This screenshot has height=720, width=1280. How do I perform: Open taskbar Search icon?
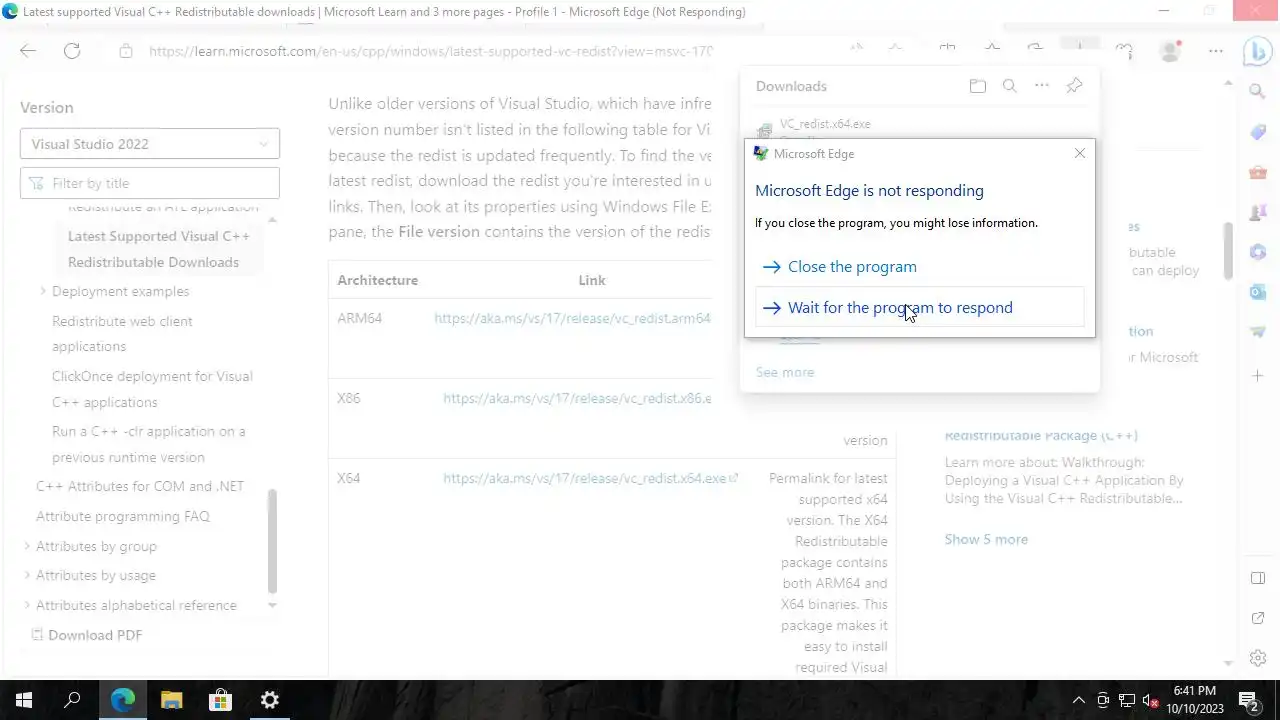click(72, 700)
